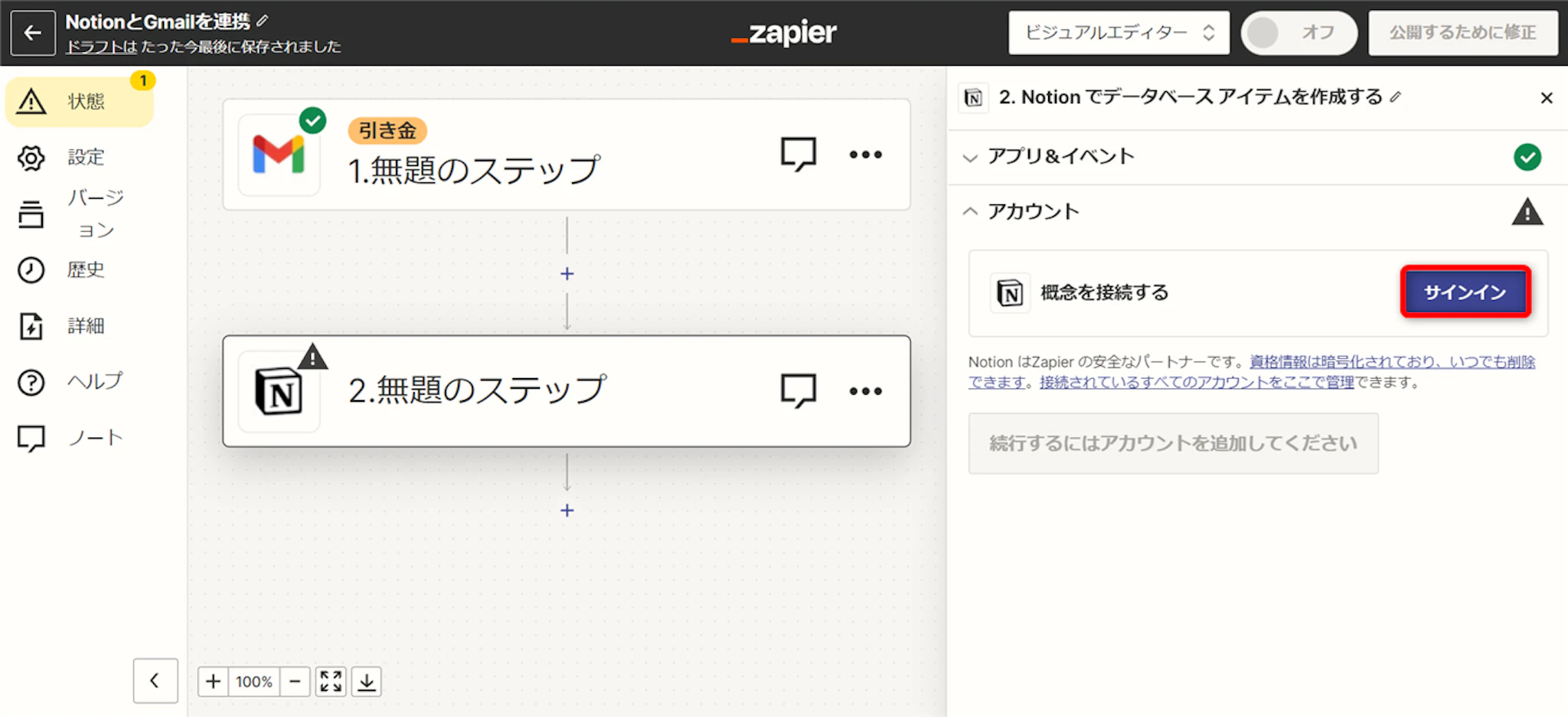The image size is (1568, 717).
Task: Zoom in with the plus button
Action: click(x=213, y=681)
